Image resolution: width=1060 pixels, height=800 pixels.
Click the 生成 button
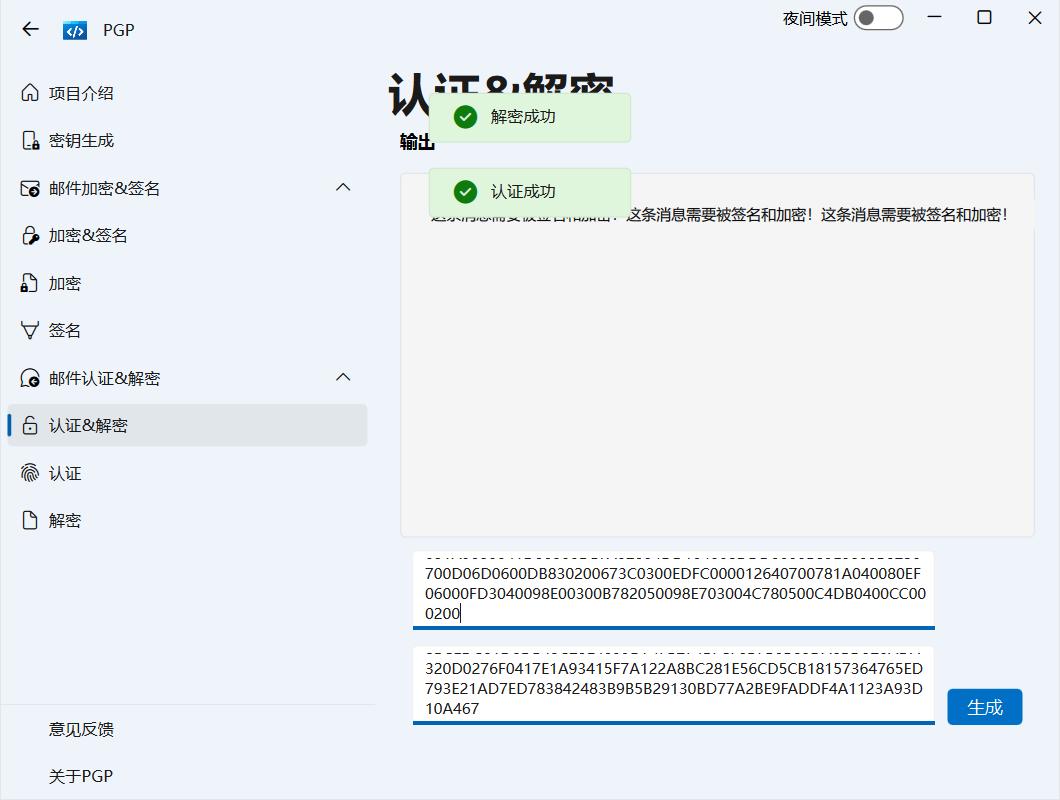(985, 707)
